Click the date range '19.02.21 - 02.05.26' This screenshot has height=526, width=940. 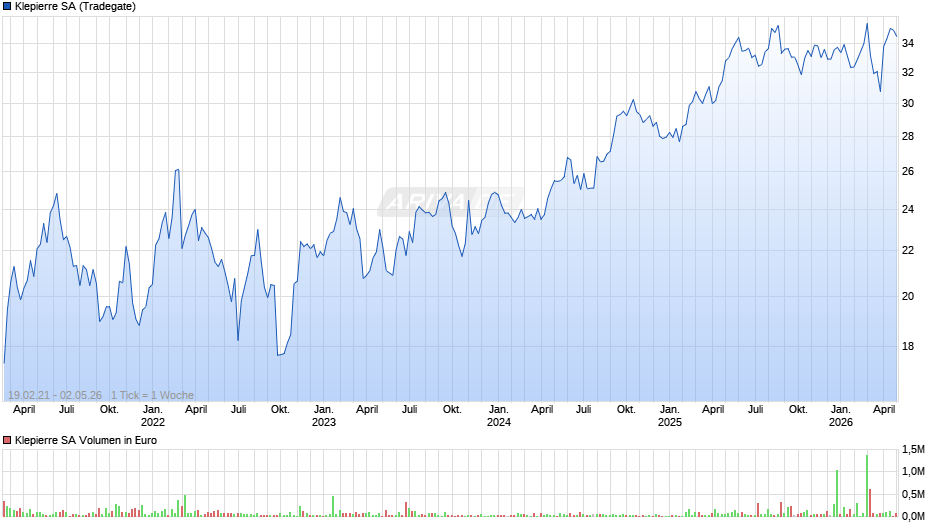(55, 395)
